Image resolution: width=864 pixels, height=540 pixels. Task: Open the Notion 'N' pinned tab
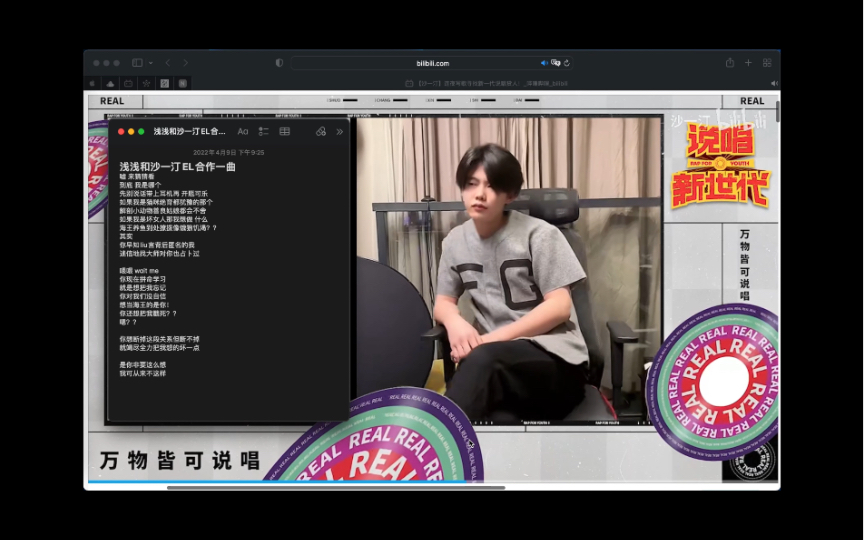click(182, 83)
